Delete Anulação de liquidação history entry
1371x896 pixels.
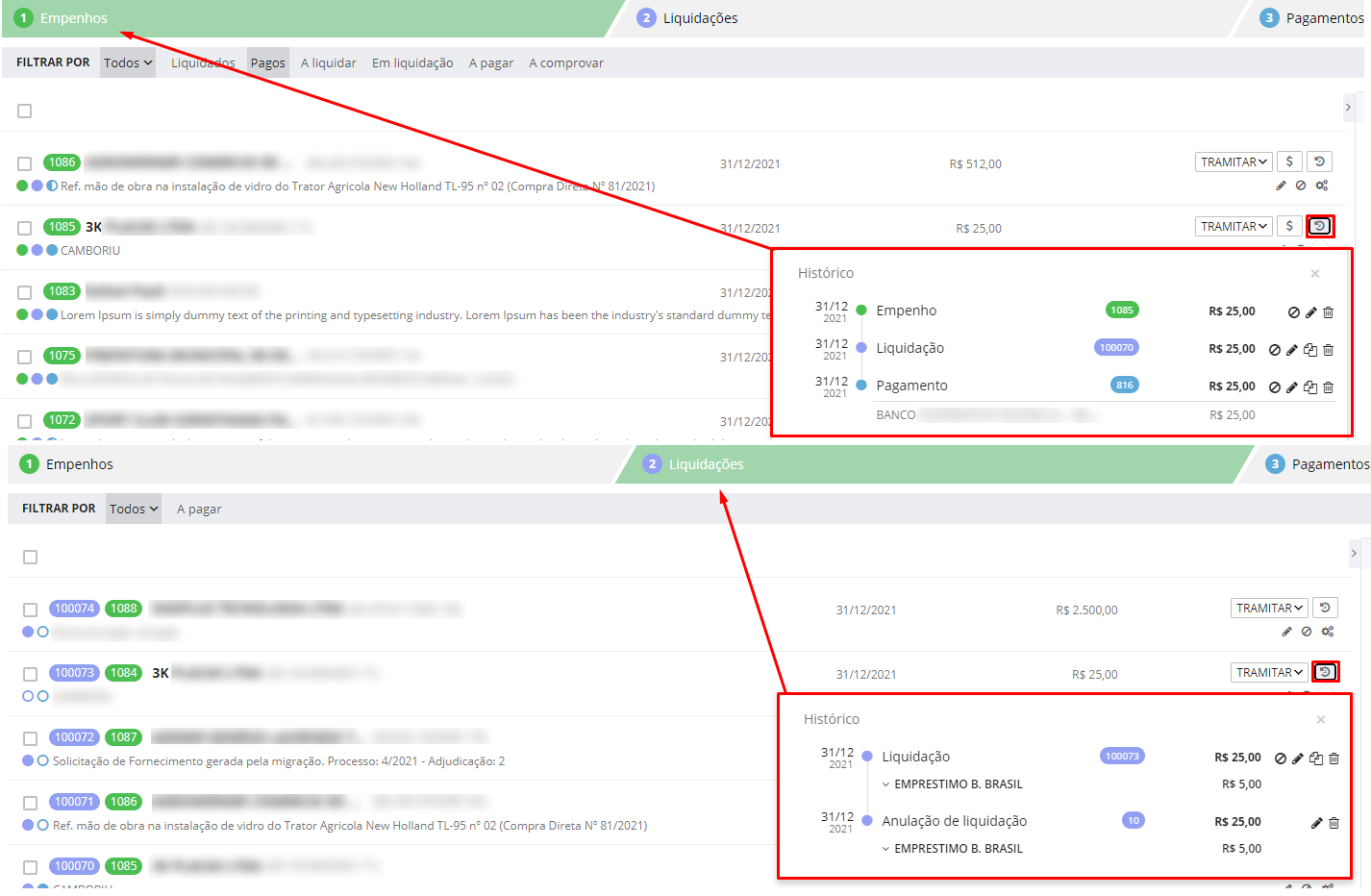pos(1334,823)
